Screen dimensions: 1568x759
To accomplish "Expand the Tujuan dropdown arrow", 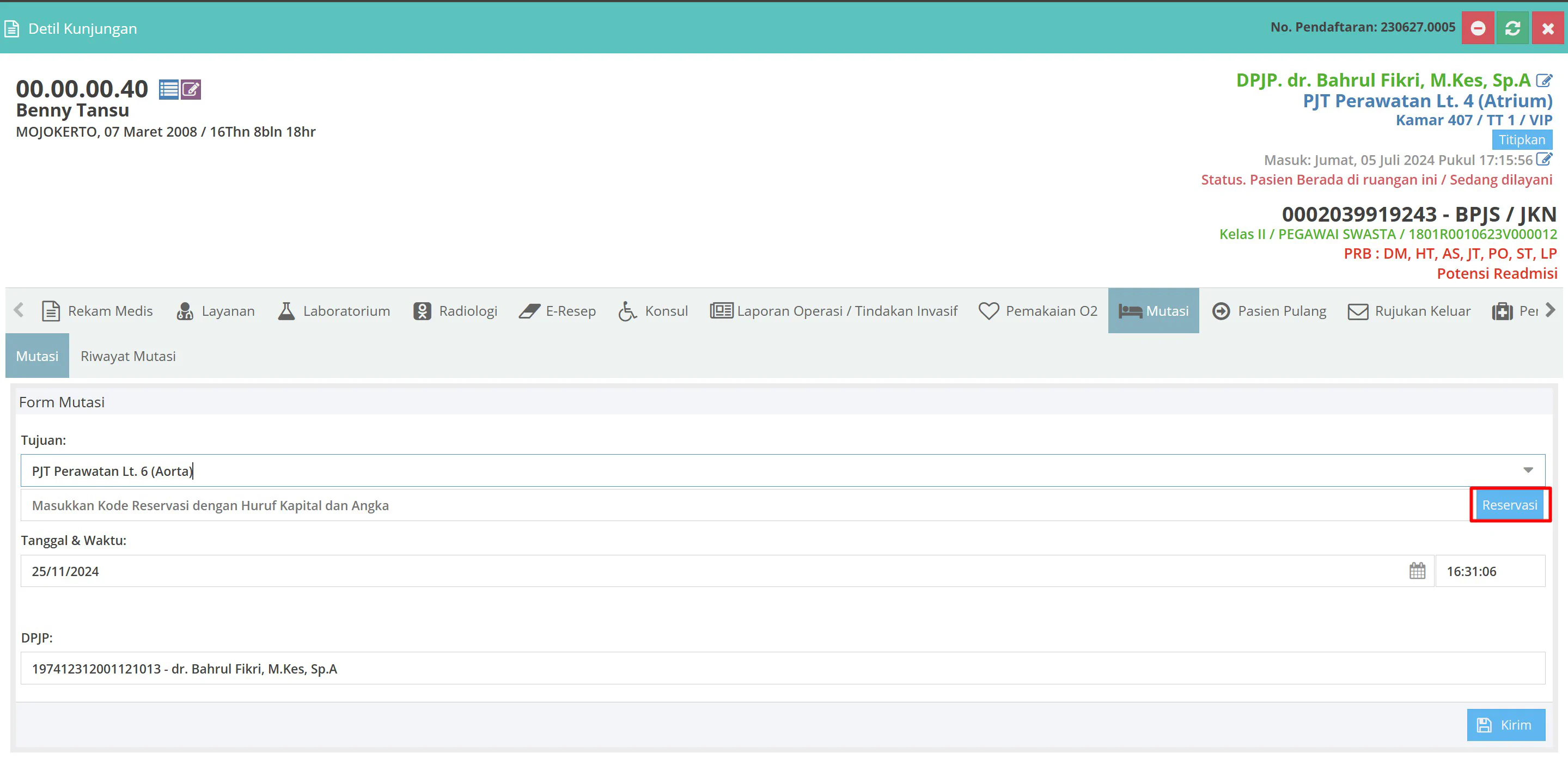I will pos(1528,470).
